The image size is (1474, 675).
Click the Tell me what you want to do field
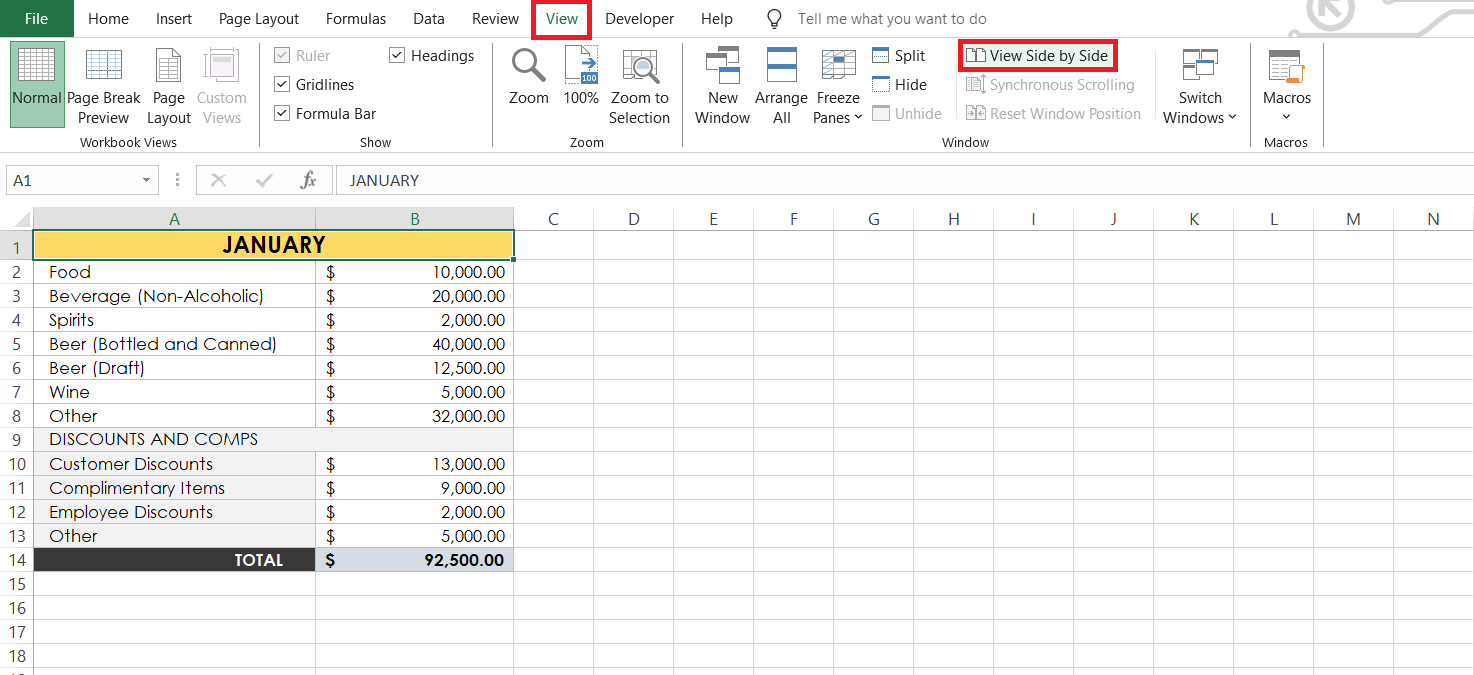pyautogui.click(x=892, y=19)
